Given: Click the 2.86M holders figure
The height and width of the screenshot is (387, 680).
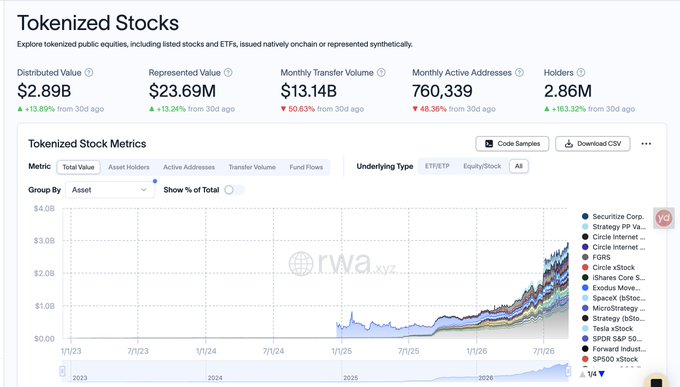Looking at the screenshot, I should click(568, 91).
